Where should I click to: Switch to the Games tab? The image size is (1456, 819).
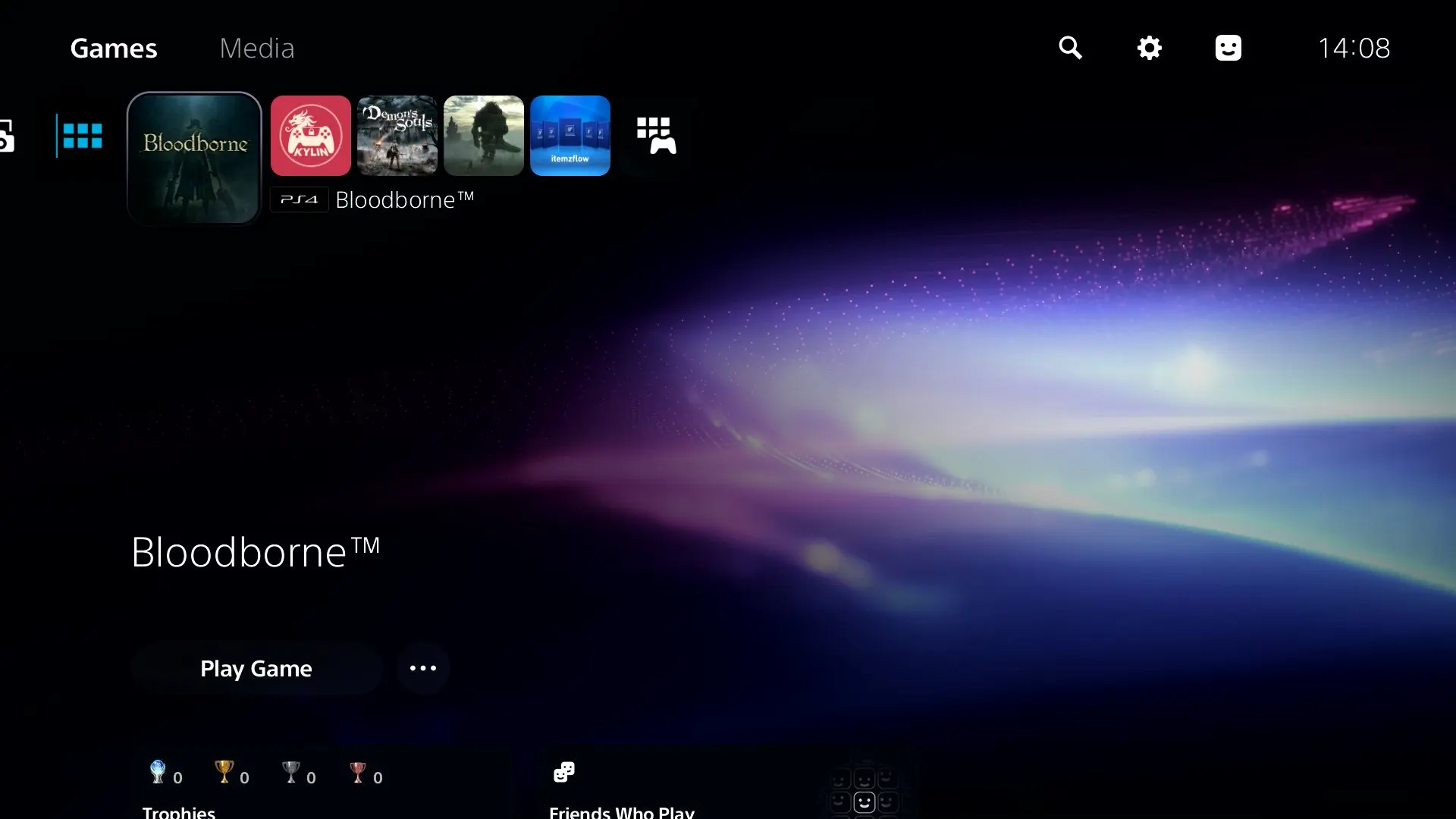(x=114, y=48)
